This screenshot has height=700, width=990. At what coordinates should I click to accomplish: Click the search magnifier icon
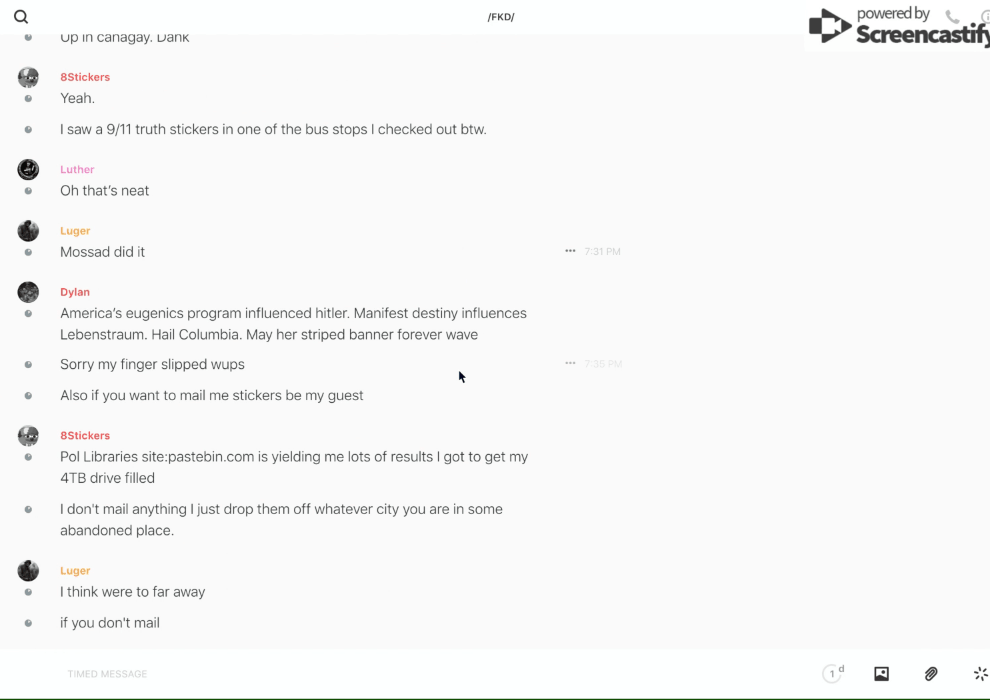tap(21, 17)
